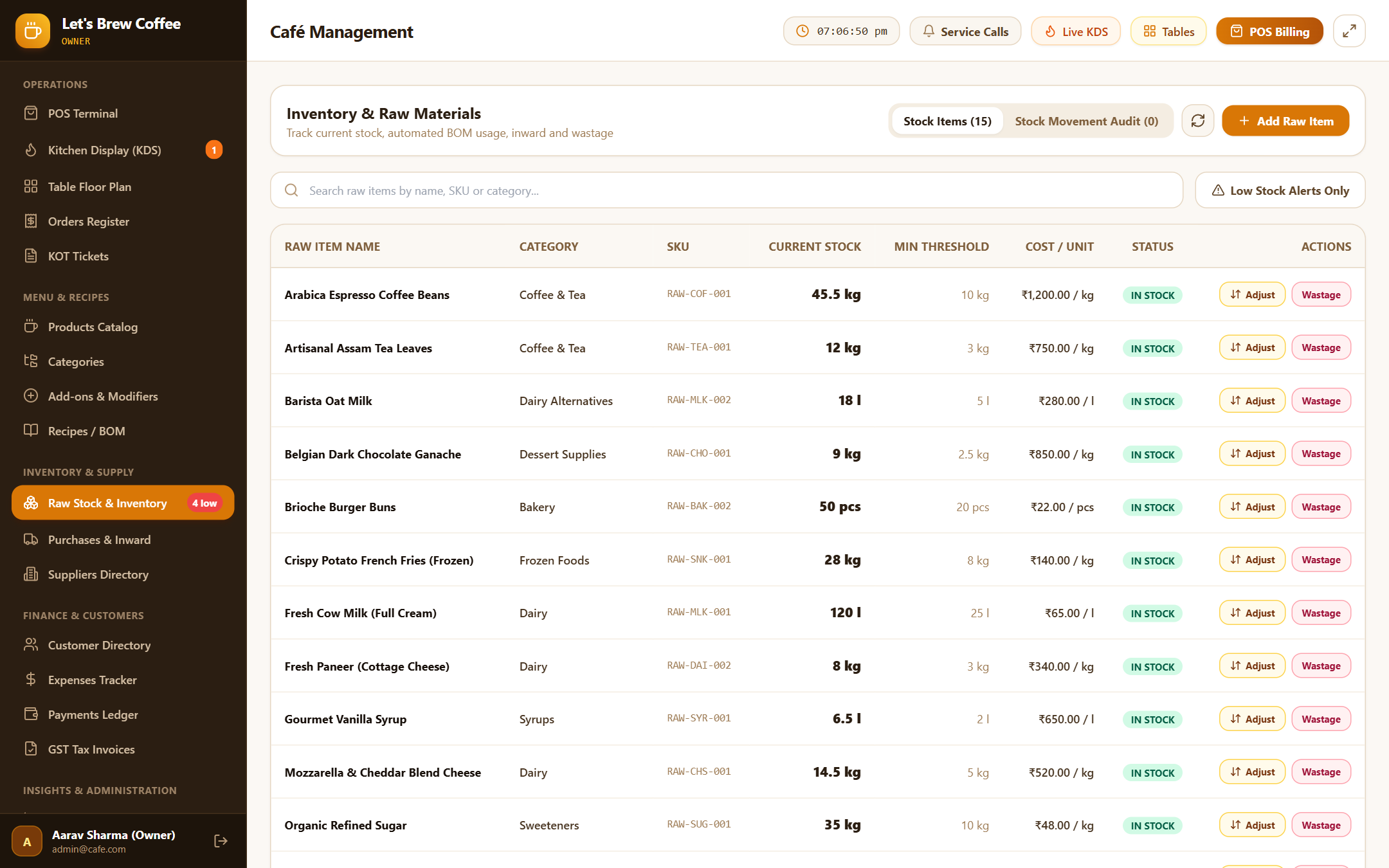Click the ₹1,200.00 / kg cost cell
The image size is (1389, 868).
1057,294
